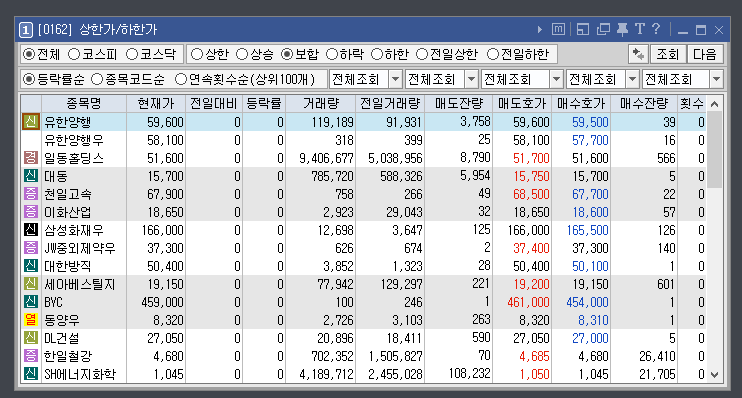Select the 전일하한 radio button
Viewport: 742px width, 398px height.
tap(493, 54)
